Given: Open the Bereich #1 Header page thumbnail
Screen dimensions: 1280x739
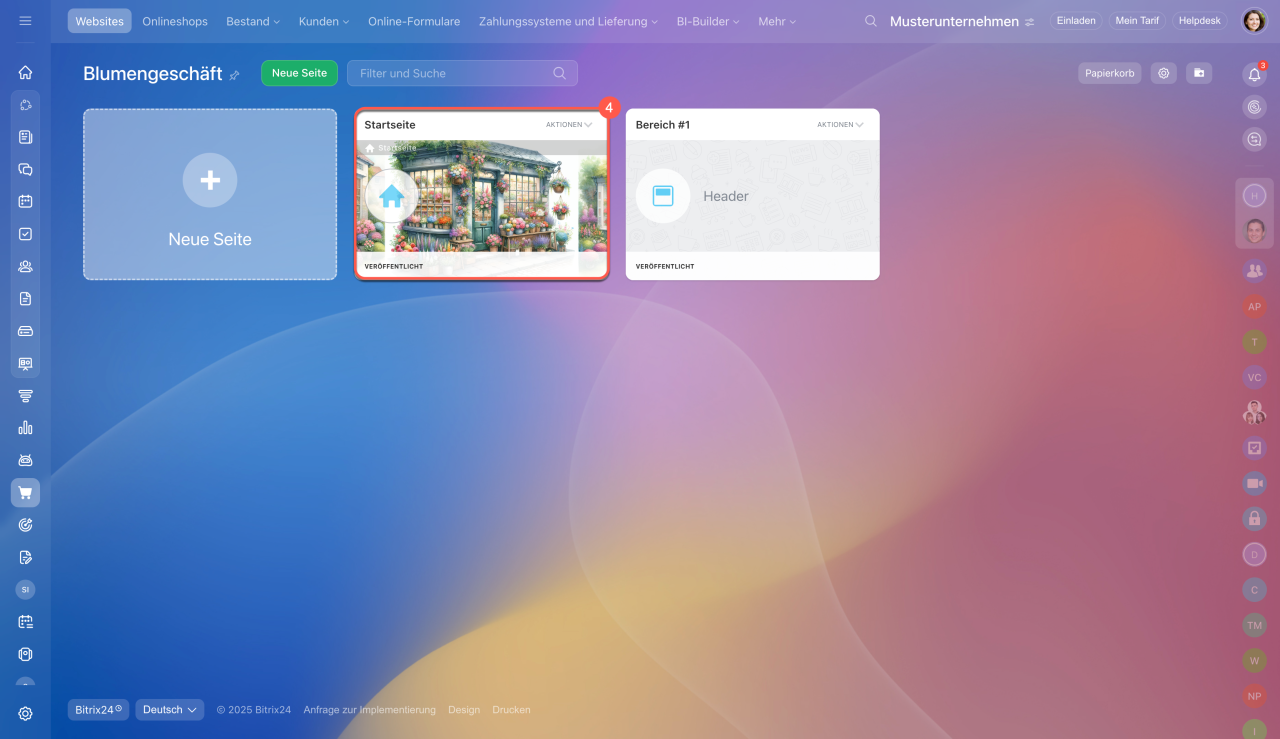Looking at the screenshot, I should pos(753,196).
